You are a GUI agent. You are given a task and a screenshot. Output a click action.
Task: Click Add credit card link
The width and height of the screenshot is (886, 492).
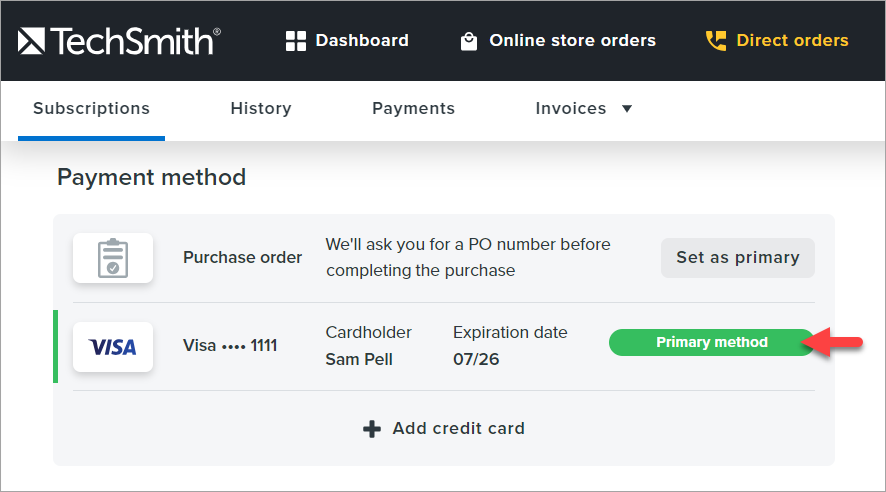tap(459, 429)
